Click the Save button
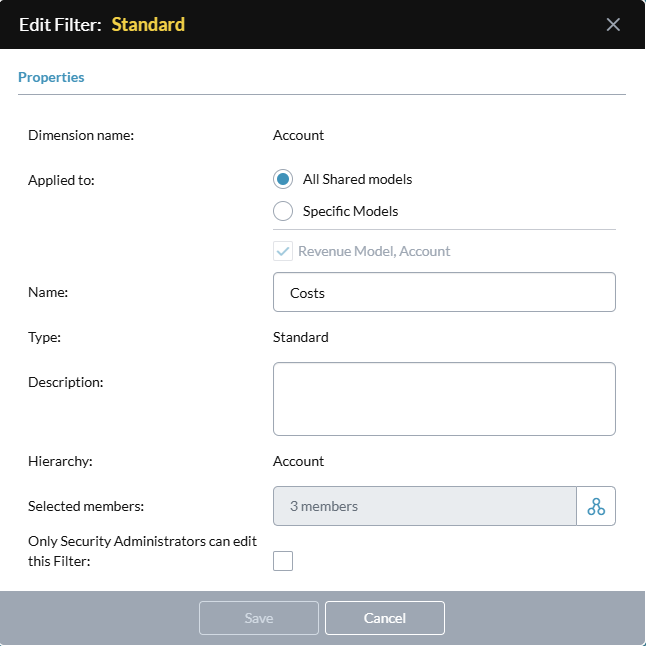 pyautogui.click(x=259, y=618)
